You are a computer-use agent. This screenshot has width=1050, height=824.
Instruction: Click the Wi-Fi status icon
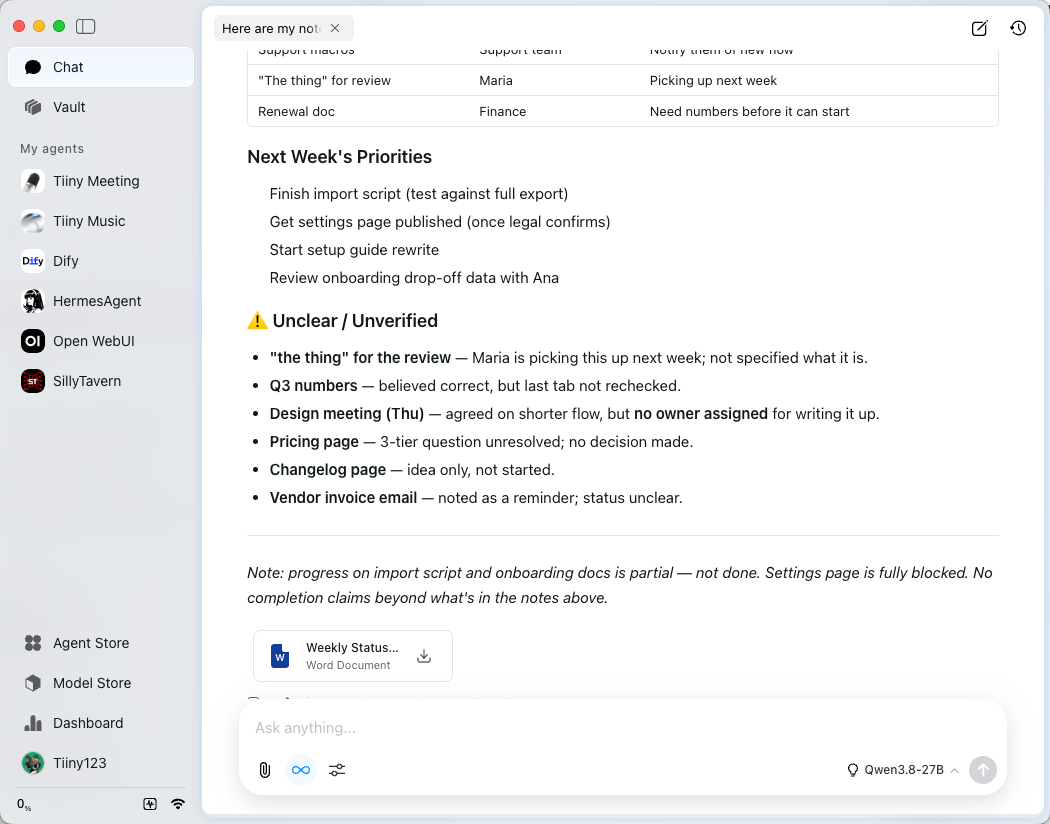coord(177,804)
